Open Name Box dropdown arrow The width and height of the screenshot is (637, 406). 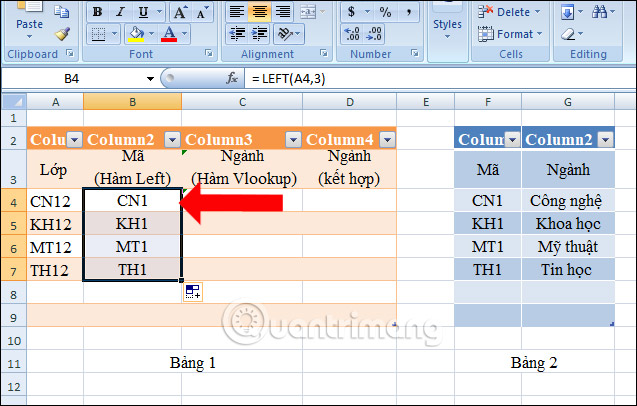(x=150, y=78)
